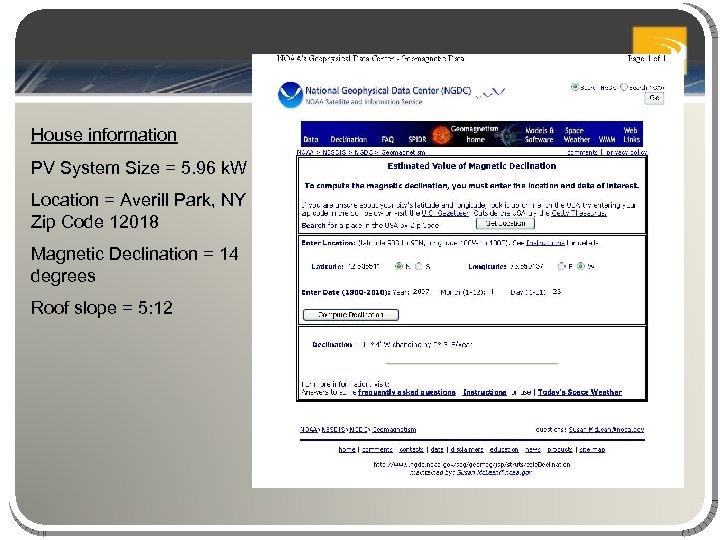Click the magnetosphere graphic beside Models & Software
This screenshot has height=540, width=720.
click(x=510, y=135)
